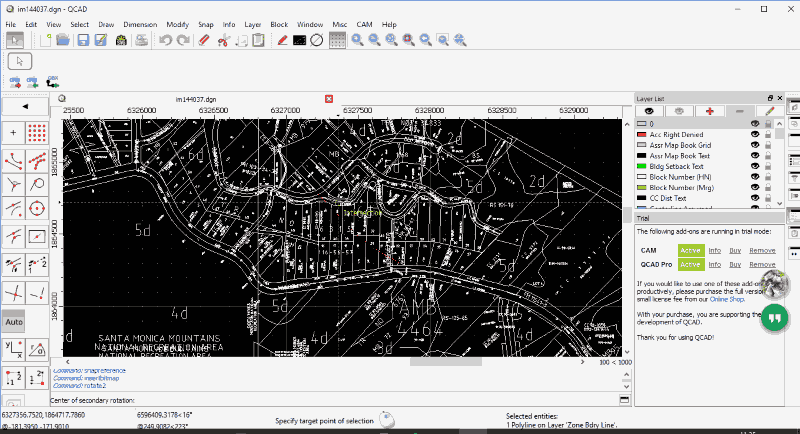Click the selection pointer tool button
Viewport: 800px width, 434px height.
(x=20, y=61)
